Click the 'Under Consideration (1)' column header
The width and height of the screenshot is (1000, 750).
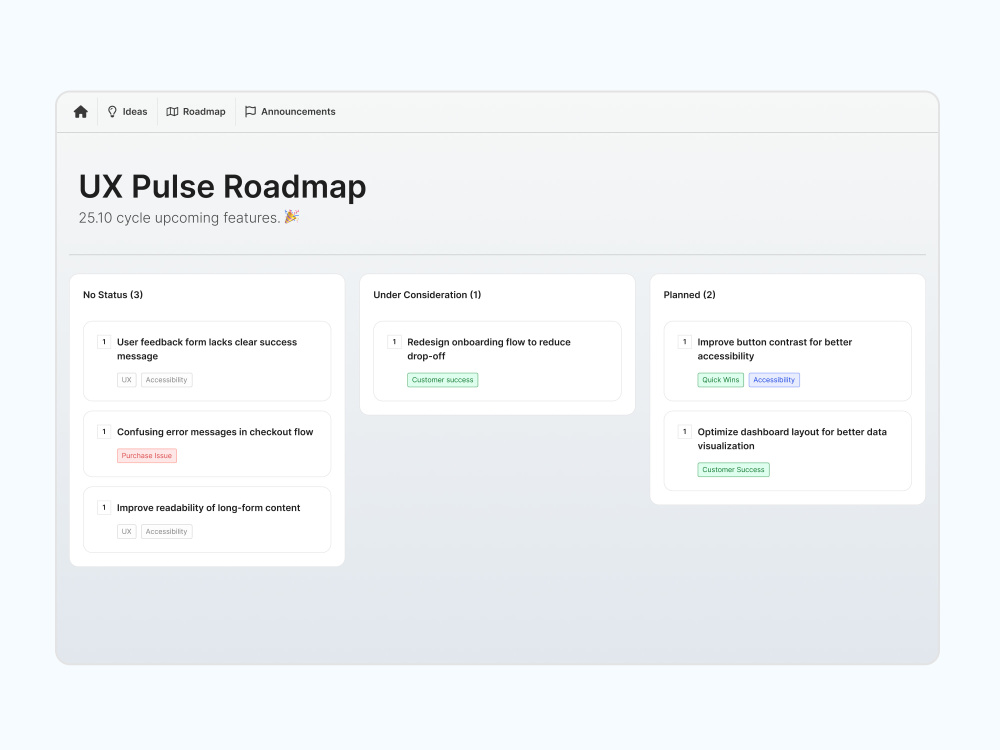(x=427, y=295)
